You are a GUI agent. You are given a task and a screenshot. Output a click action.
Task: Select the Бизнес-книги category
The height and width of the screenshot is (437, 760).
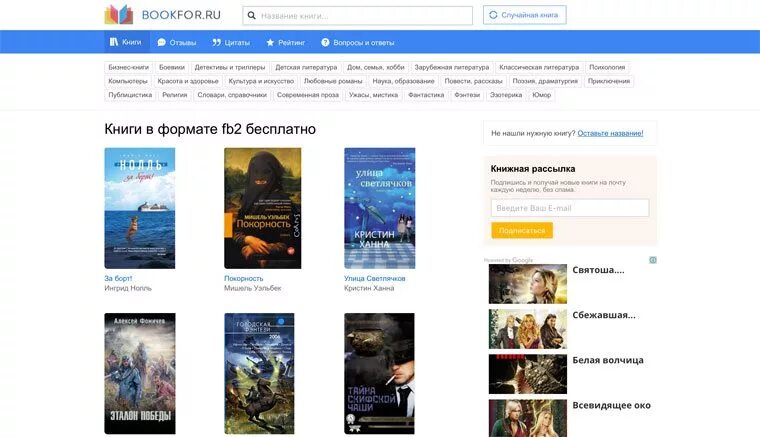pos(128,67)
